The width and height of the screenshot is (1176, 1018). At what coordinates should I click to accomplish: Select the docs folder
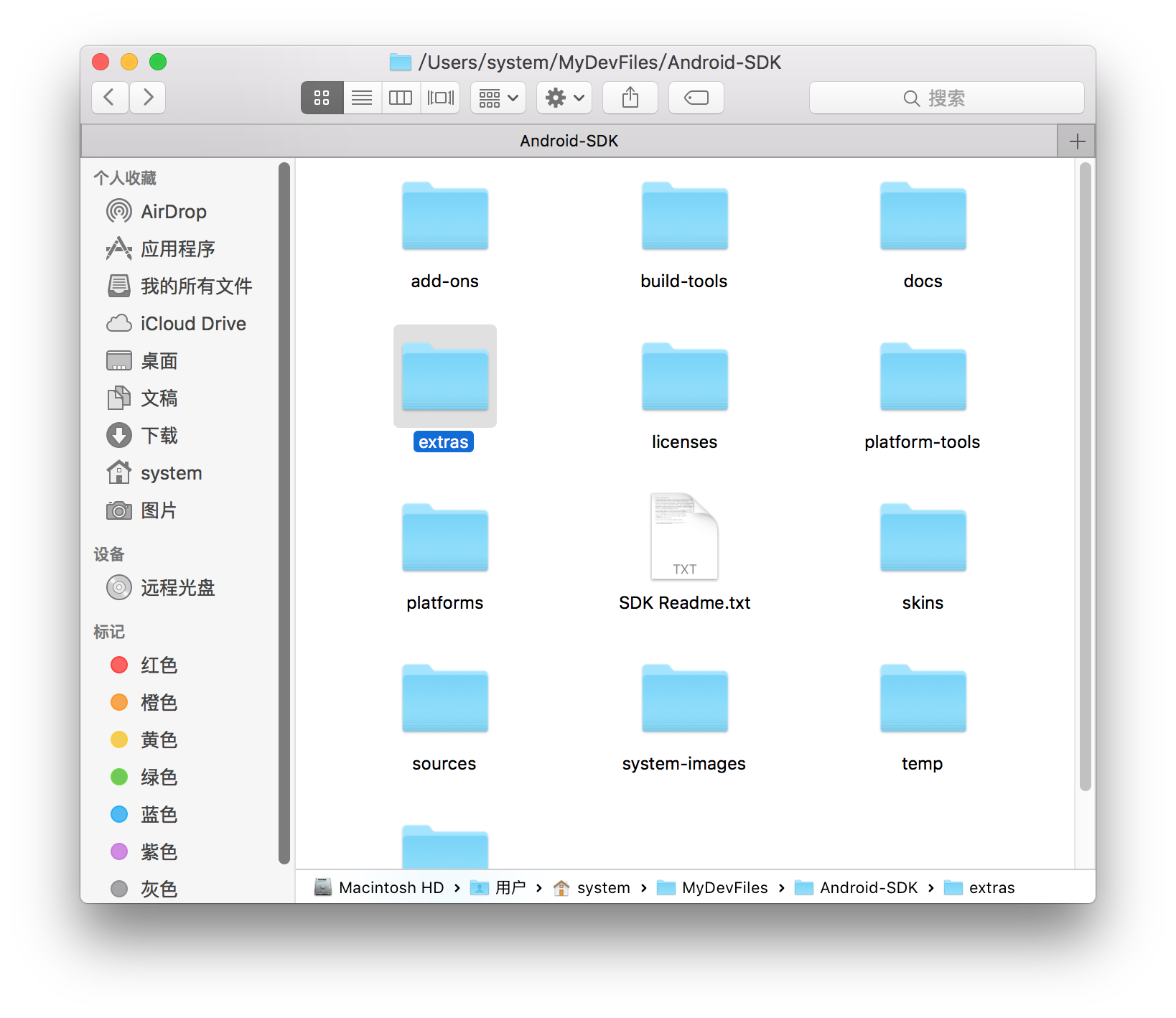click(923, 216)
